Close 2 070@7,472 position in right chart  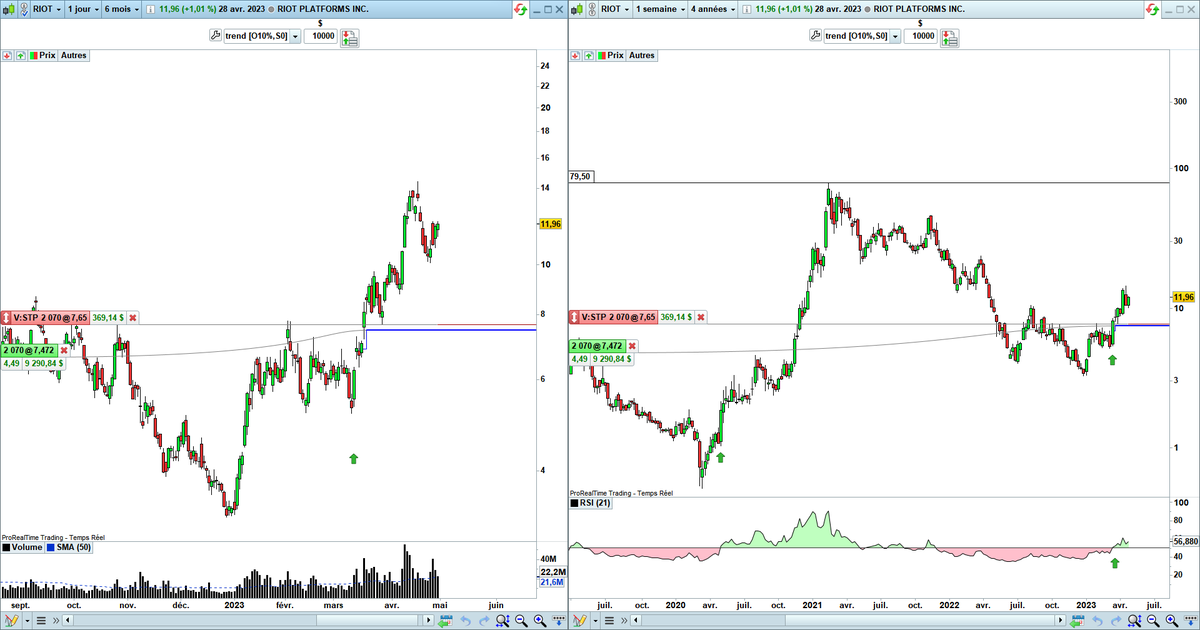(632, 346)
